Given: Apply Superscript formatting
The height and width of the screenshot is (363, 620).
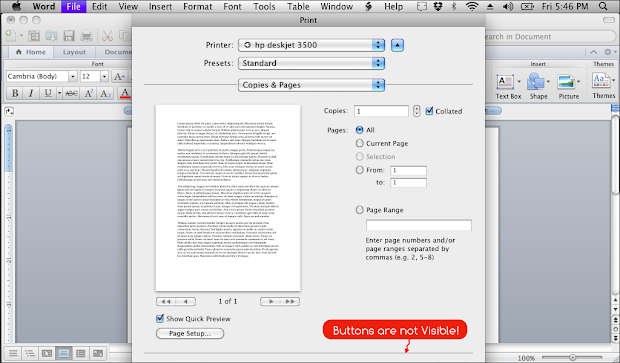Looking at the screenshot, I should [x=89, y=93].
